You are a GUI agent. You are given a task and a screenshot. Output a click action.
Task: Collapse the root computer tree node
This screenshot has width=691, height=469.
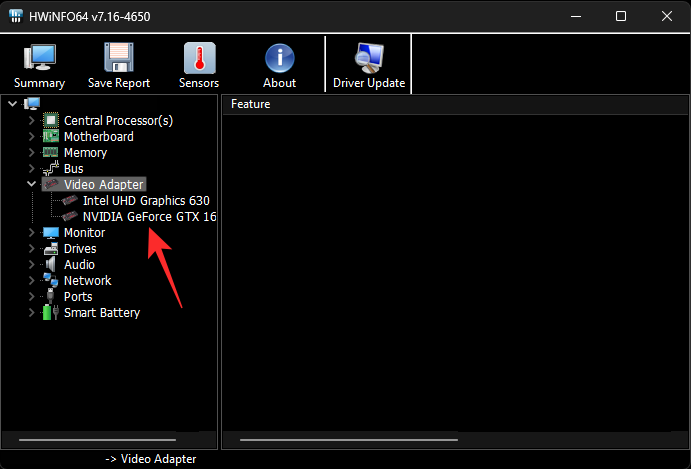coord(13,104)
